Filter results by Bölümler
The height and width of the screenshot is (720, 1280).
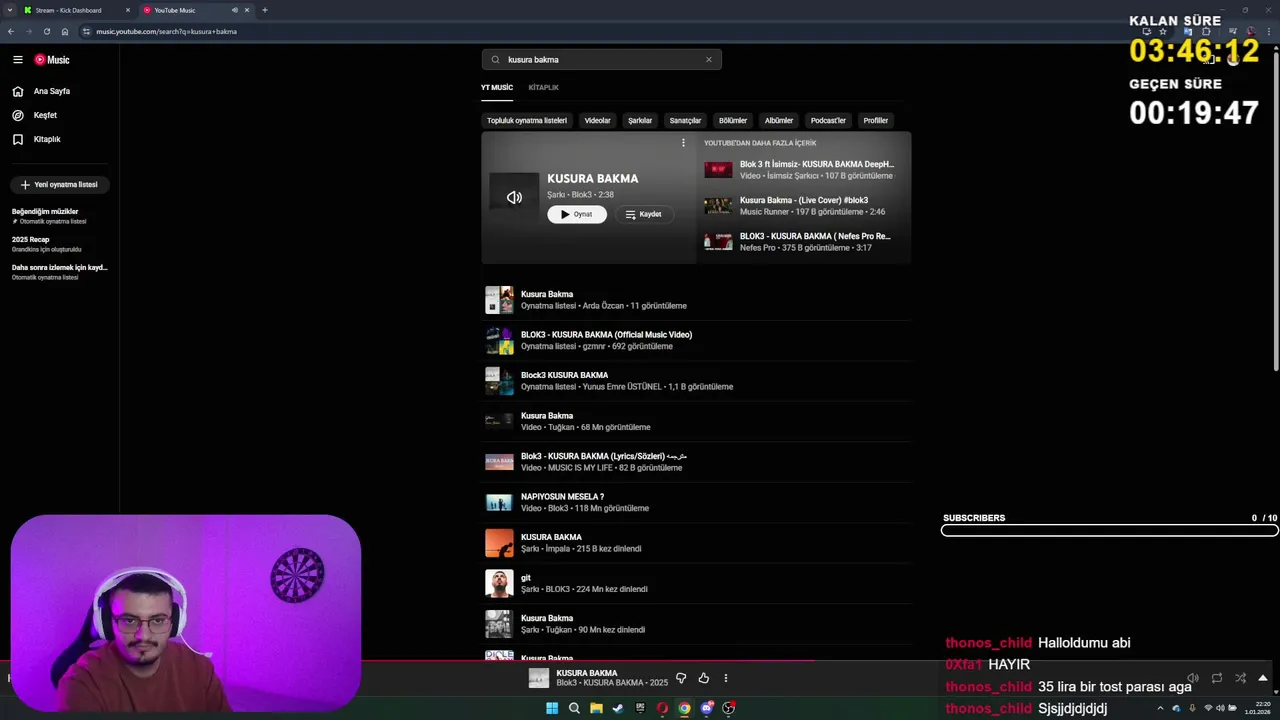[x=733, y=121]
